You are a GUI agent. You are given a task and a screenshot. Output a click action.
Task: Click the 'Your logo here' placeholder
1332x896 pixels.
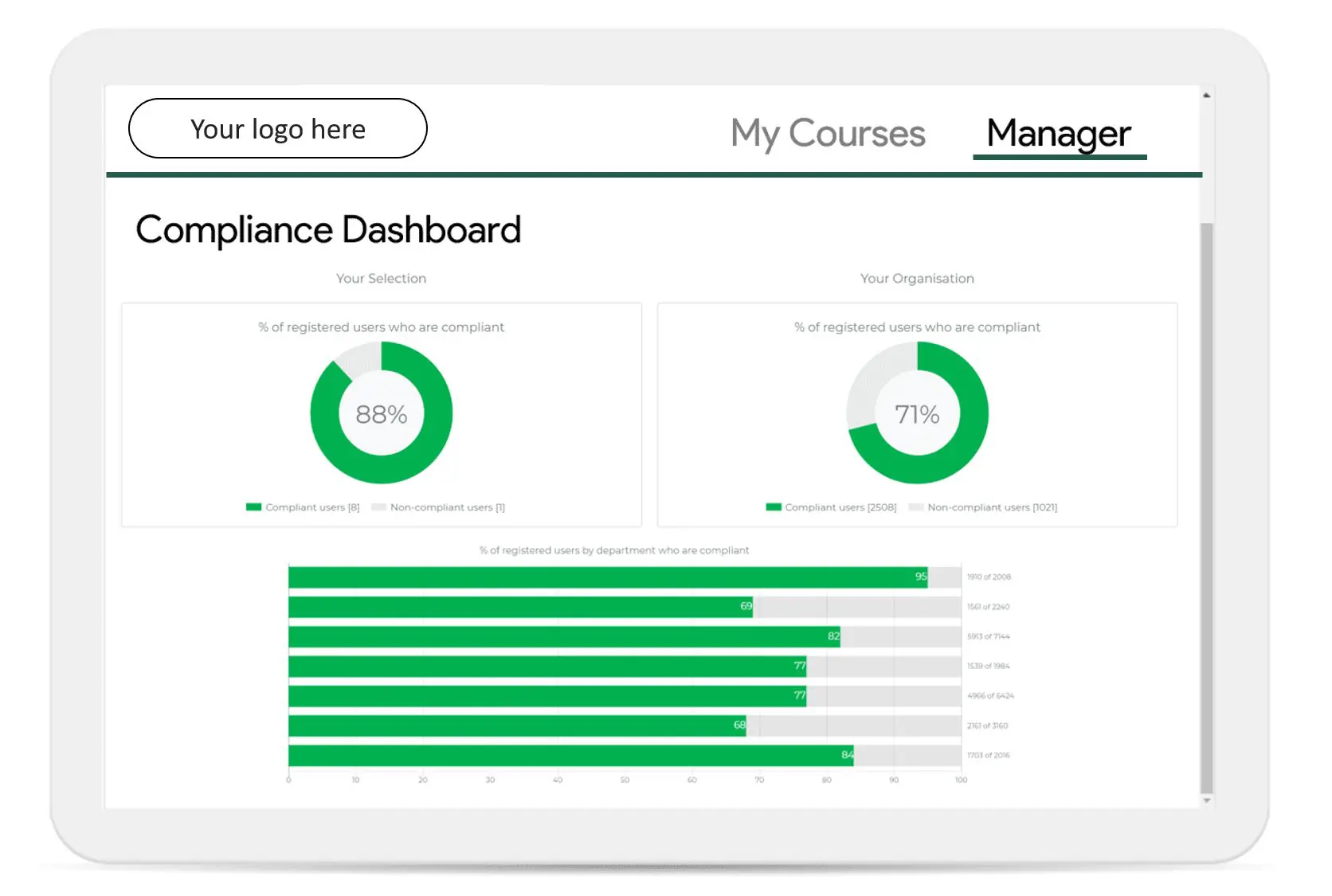coord(278,128)
